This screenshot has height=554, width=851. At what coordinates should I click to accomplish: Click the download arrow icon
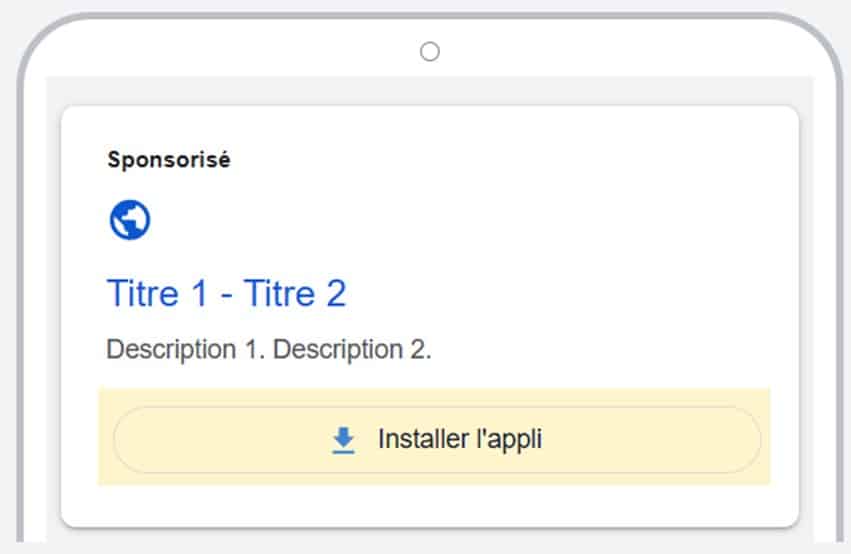pyautogui.click(x=343, y=439)
